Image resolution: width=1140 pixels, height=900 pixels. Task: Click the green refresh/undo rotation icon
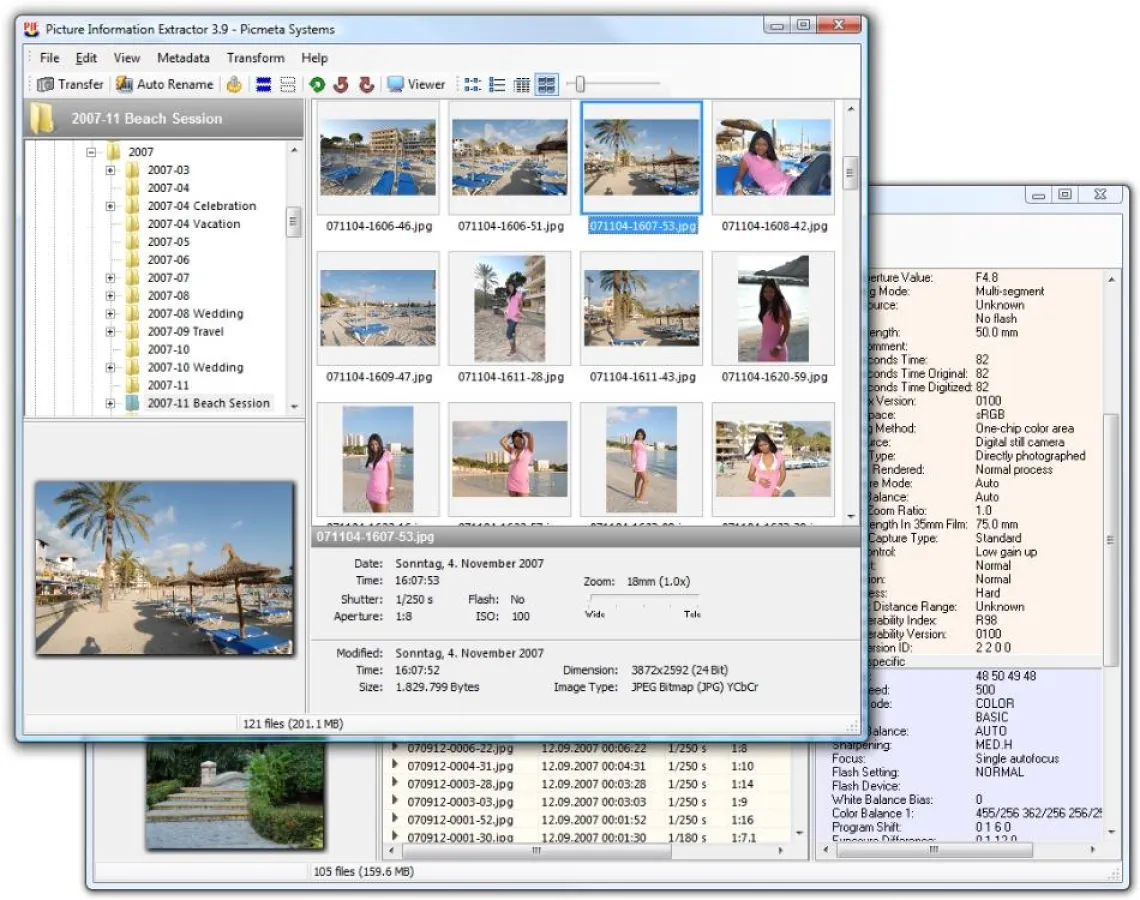317,84
